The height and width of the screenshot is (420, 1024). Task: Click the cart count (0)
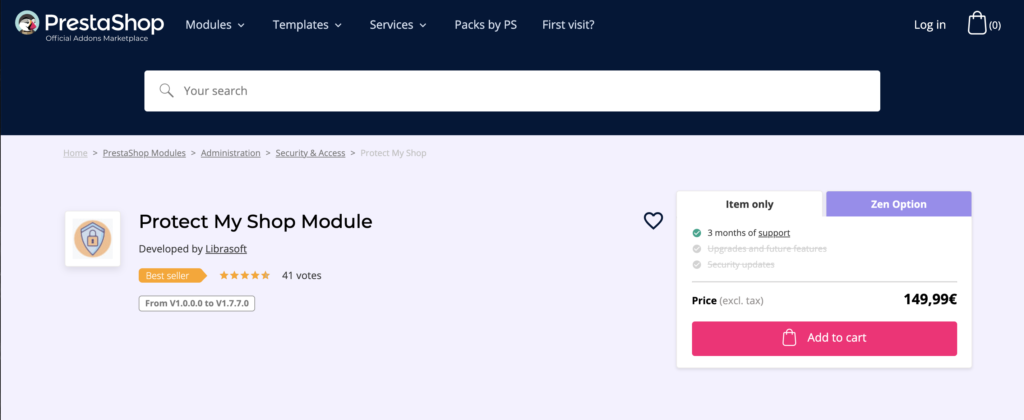(x=995, y=25)
